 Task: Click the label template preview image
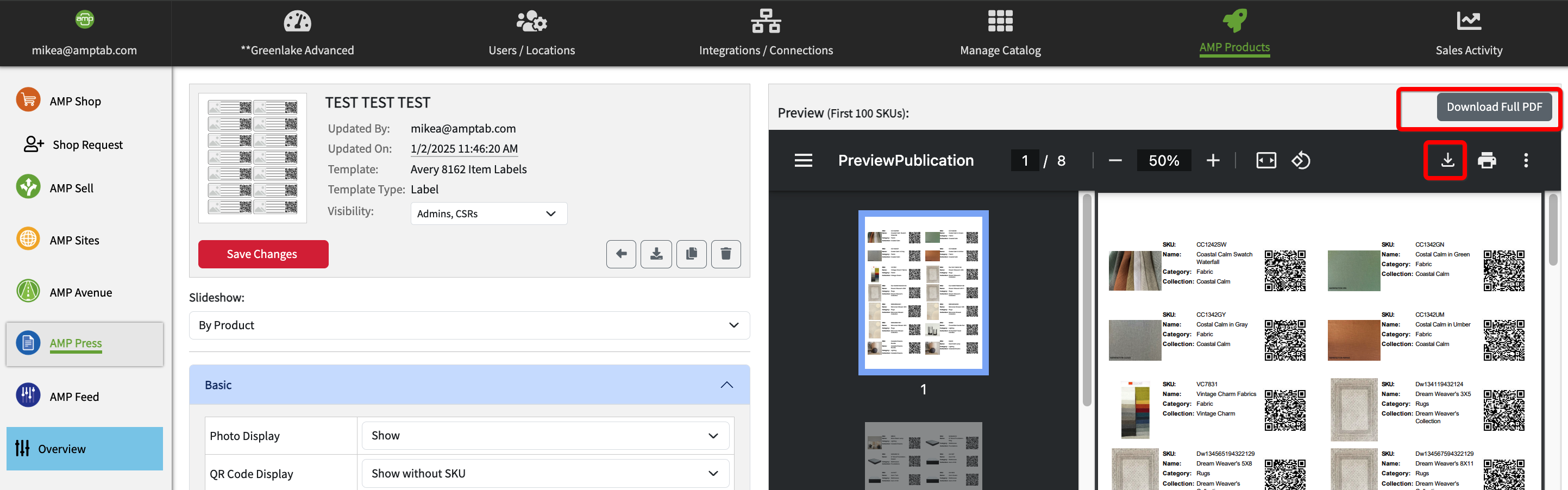[253, 158]
